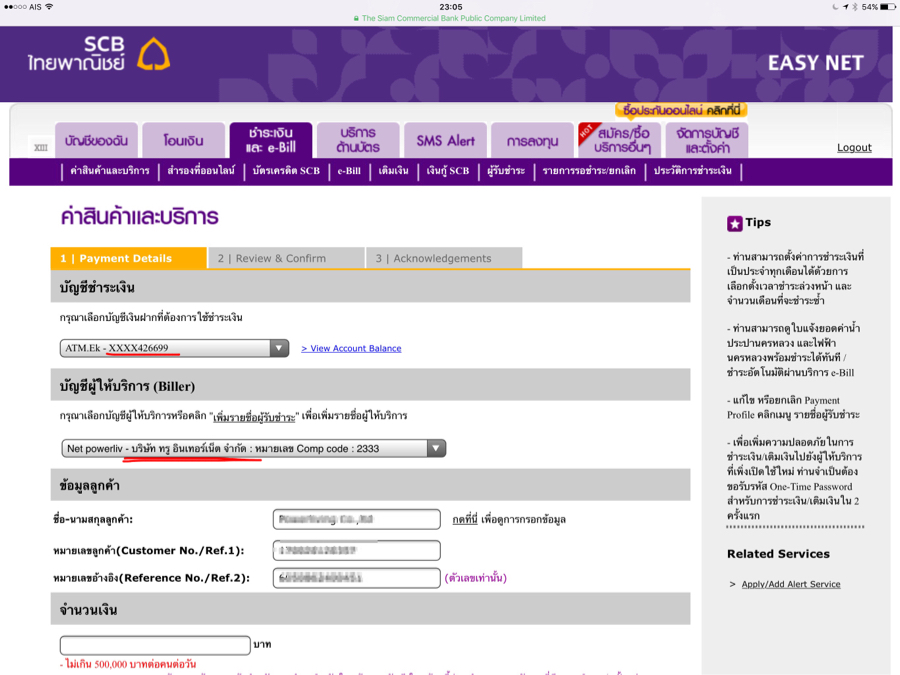Tap the Wi-Fi signal icon in status bar
The width and height of the screenshot is (900, 675).
click(x=49, y=7)
